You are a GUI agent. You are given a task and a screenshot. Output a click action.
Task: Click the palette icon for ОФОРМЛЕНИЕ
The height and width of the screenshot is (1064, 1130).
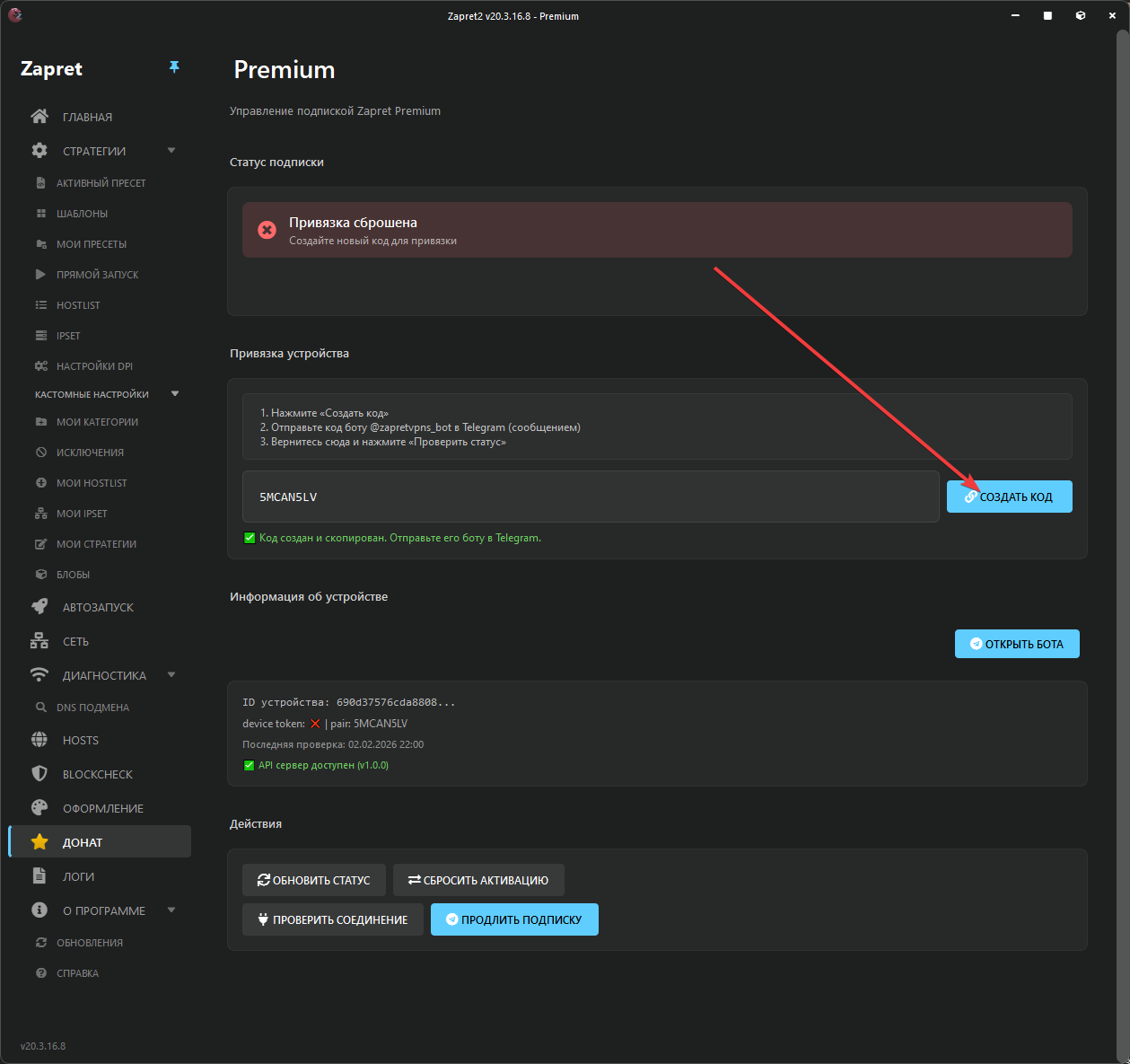pyautogui.click(x=39, y=808)
